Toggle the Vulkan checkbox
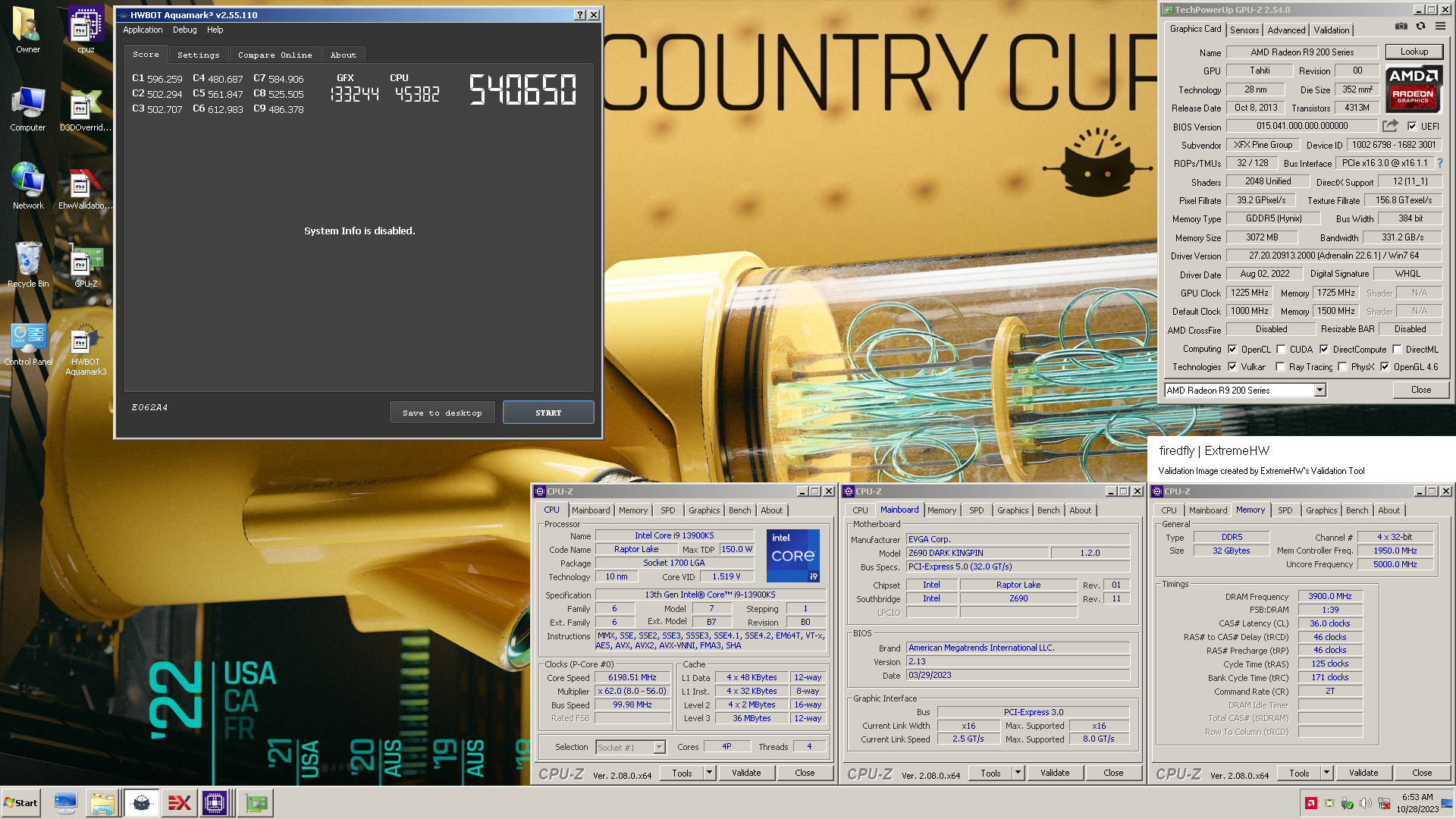The image size is (1456, 819). [1232, 367]
